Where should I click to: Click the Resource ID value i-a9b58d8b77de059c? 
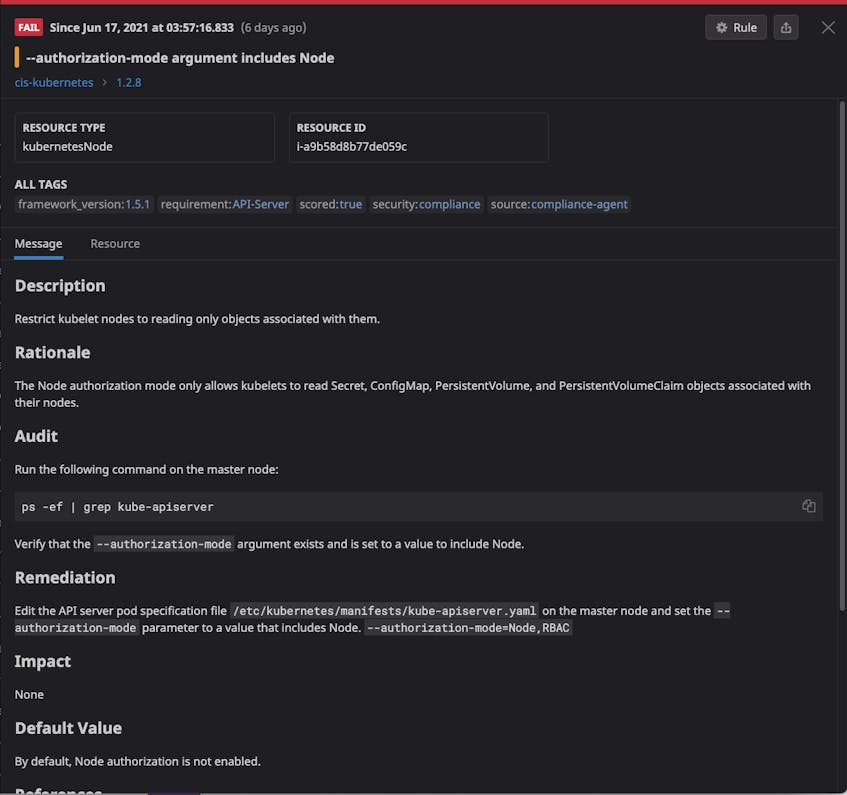pos(352,146)
